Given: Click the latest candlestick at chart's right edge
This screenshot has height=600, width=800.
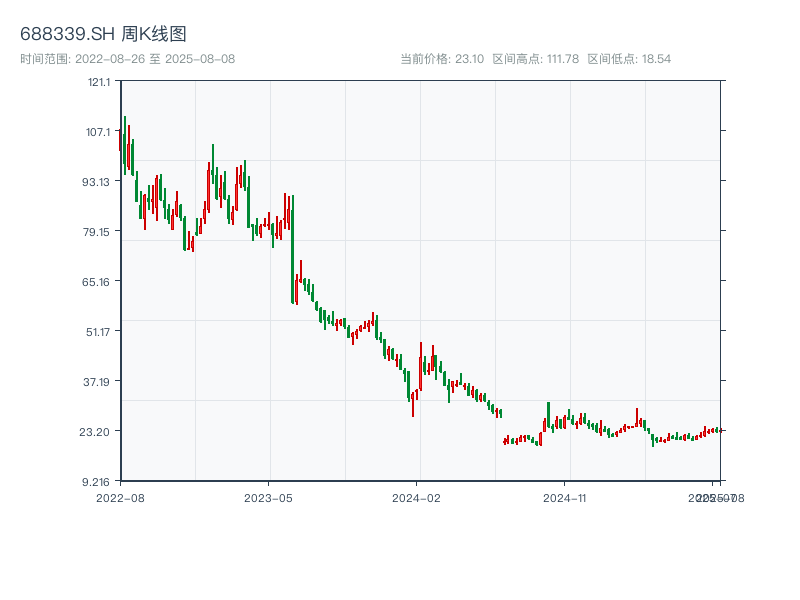Looking at the screenshot, I should 719,430.
